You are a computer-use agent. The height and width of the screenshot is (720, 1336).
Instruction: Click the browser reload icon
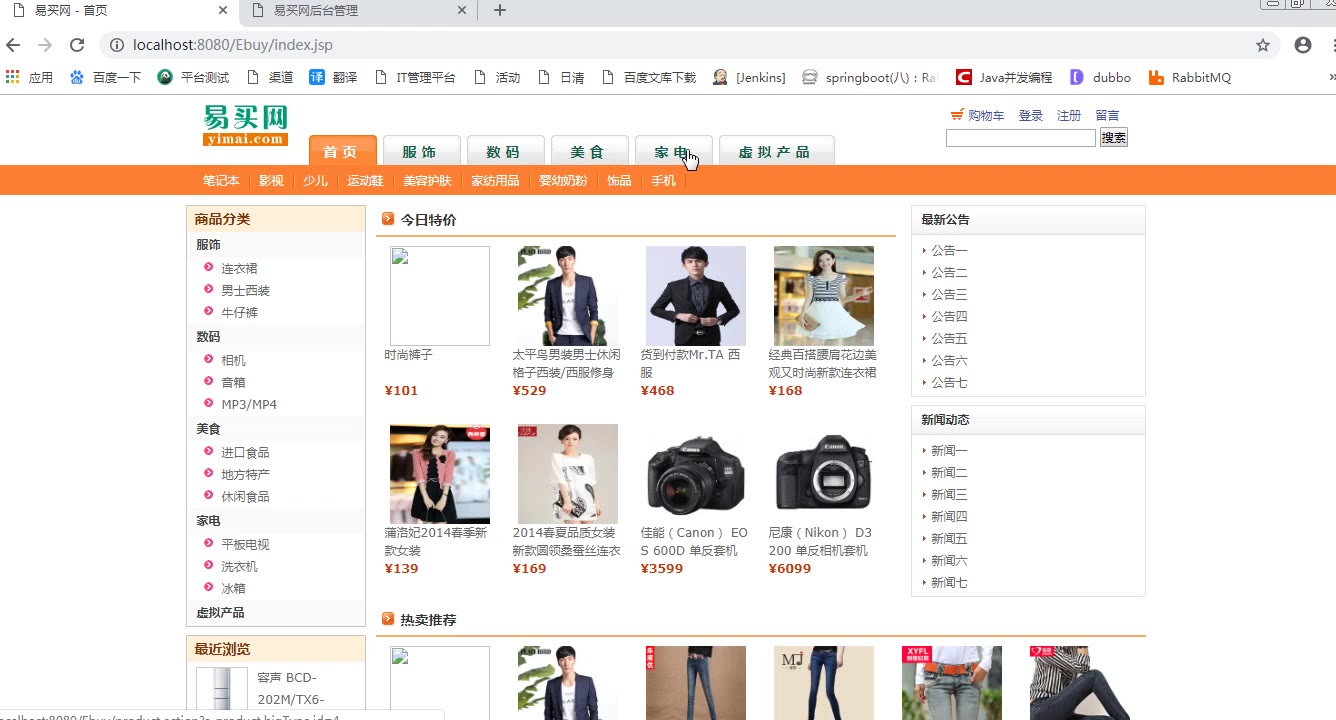pos(77,45)
